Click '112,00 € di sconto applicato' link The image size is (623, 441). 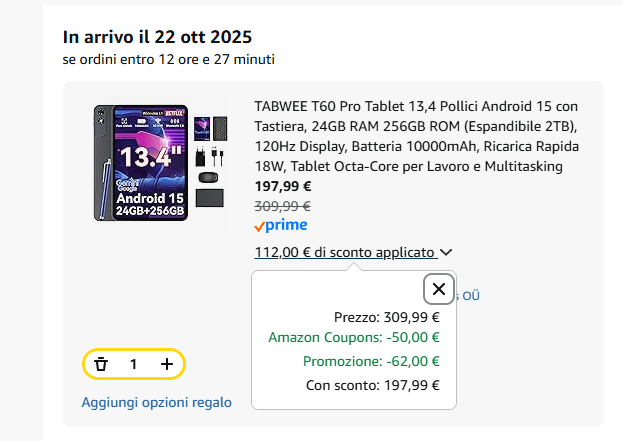(345, 253)
